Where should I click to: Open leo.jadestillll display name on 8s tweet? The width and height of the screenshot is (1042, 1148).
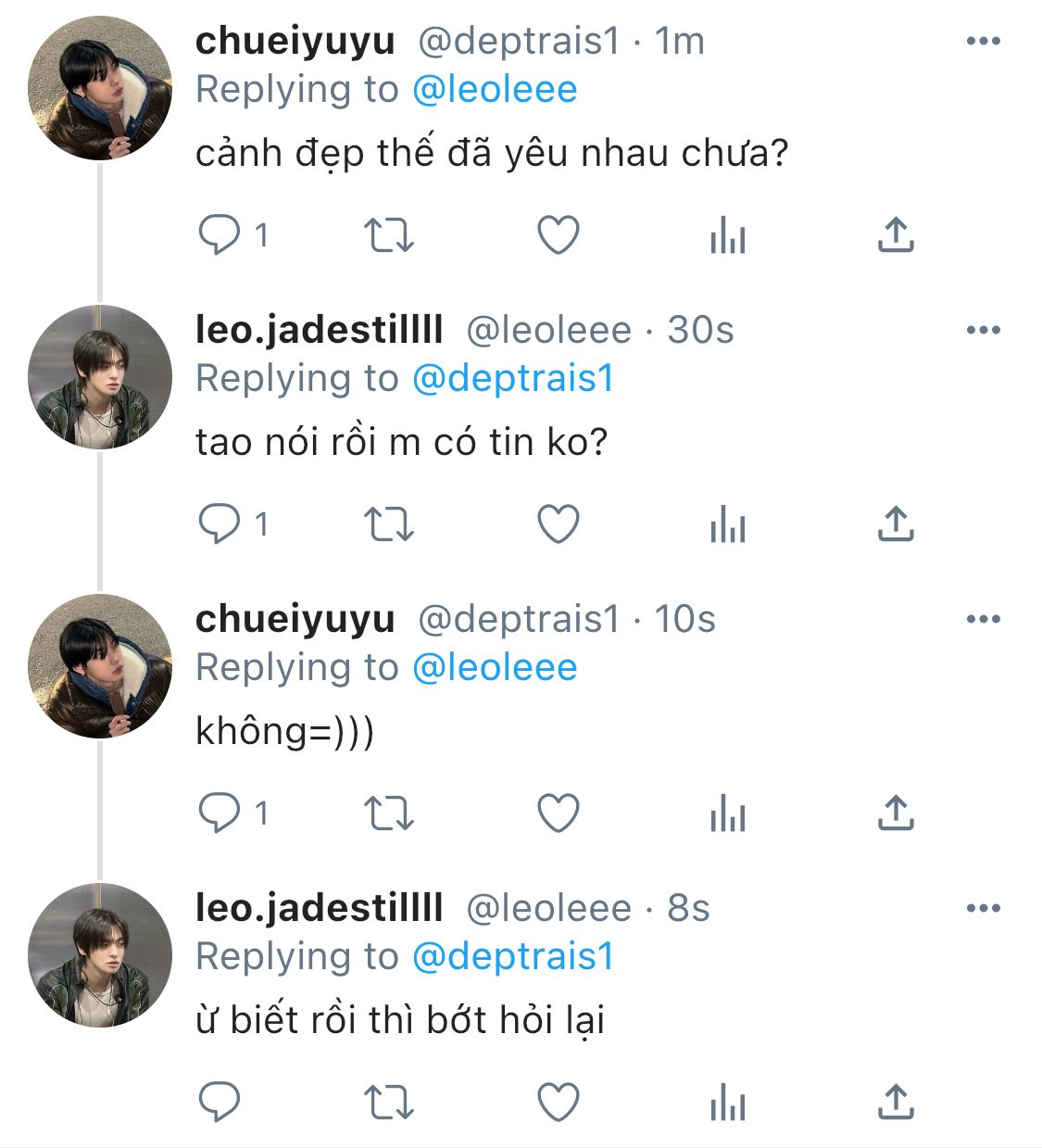coord(319,908)
